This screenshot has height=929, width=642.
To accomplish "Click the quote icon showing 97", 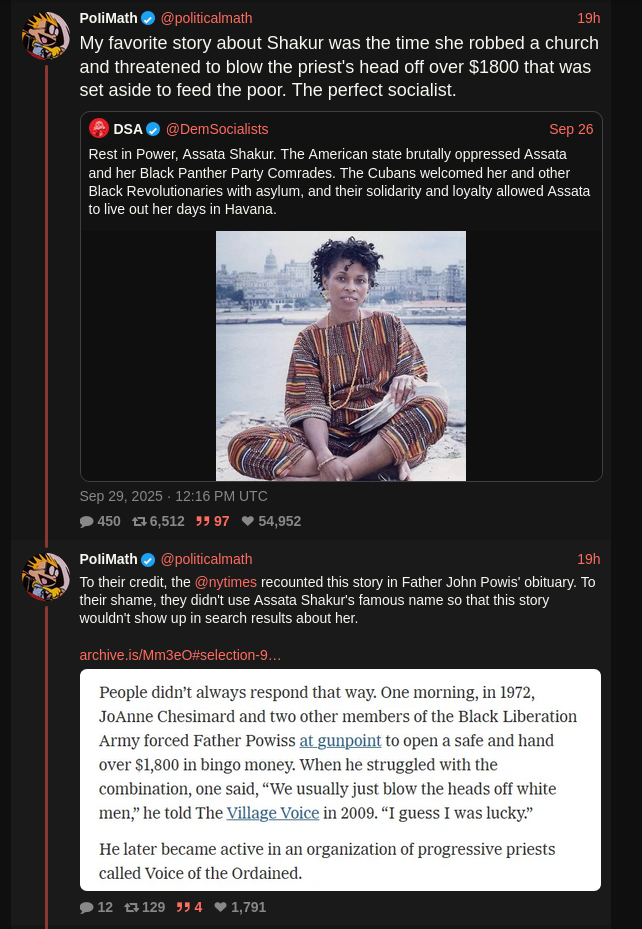I will [203, 521].
